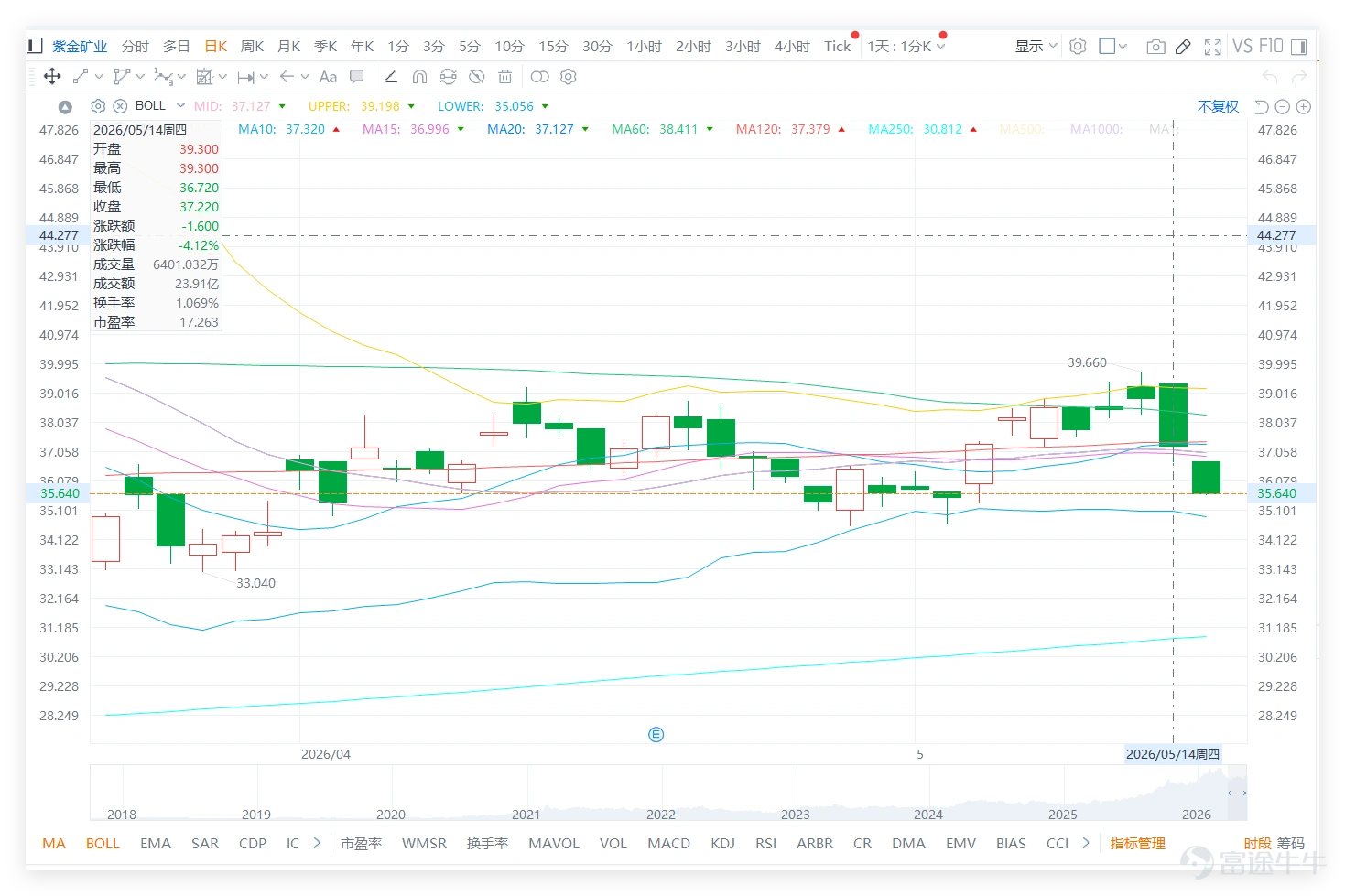Delete drawings with the trash icon

click(x=504, y=77)
